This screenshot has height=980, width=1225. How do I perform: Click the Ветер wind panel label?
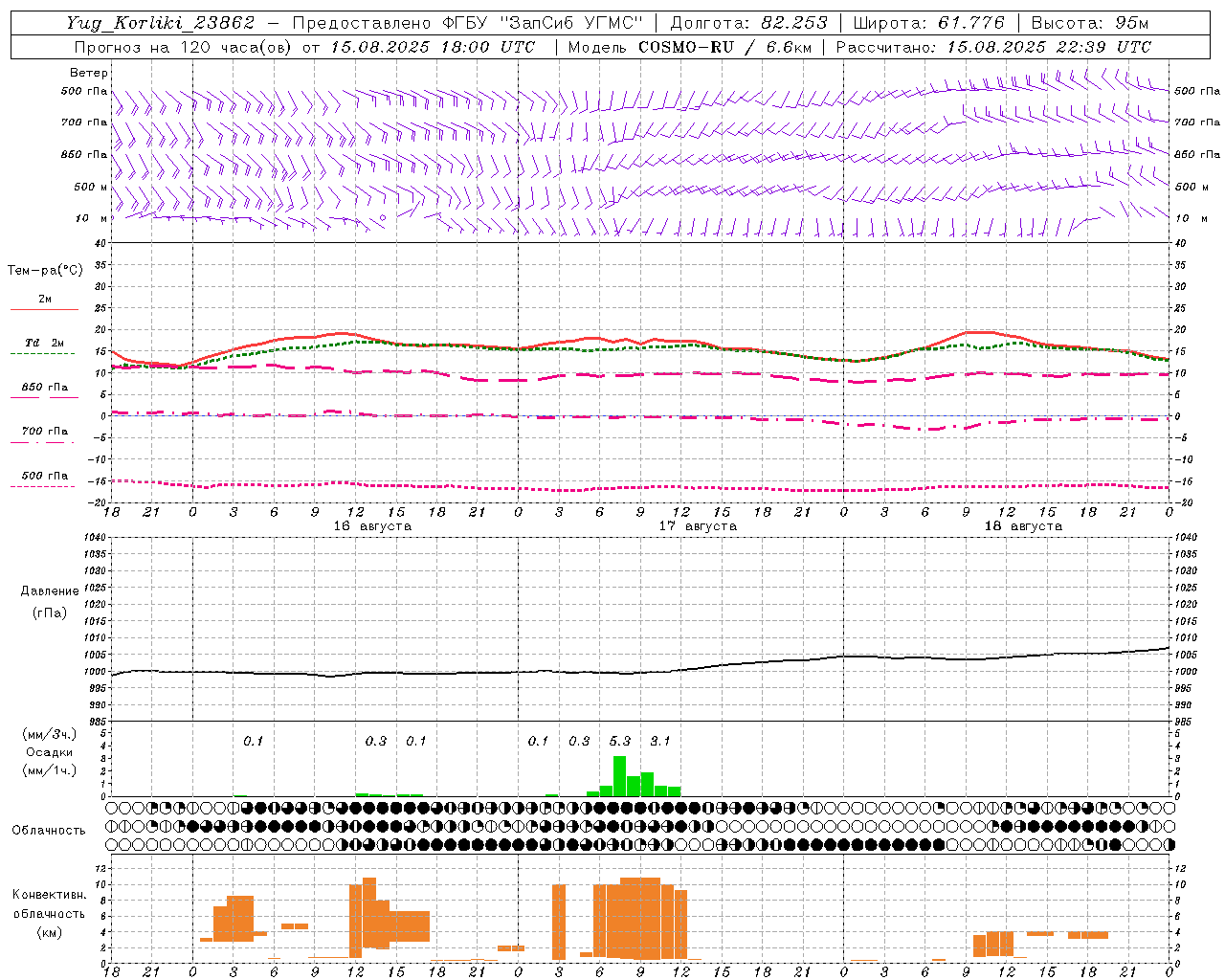coord(89,73)
